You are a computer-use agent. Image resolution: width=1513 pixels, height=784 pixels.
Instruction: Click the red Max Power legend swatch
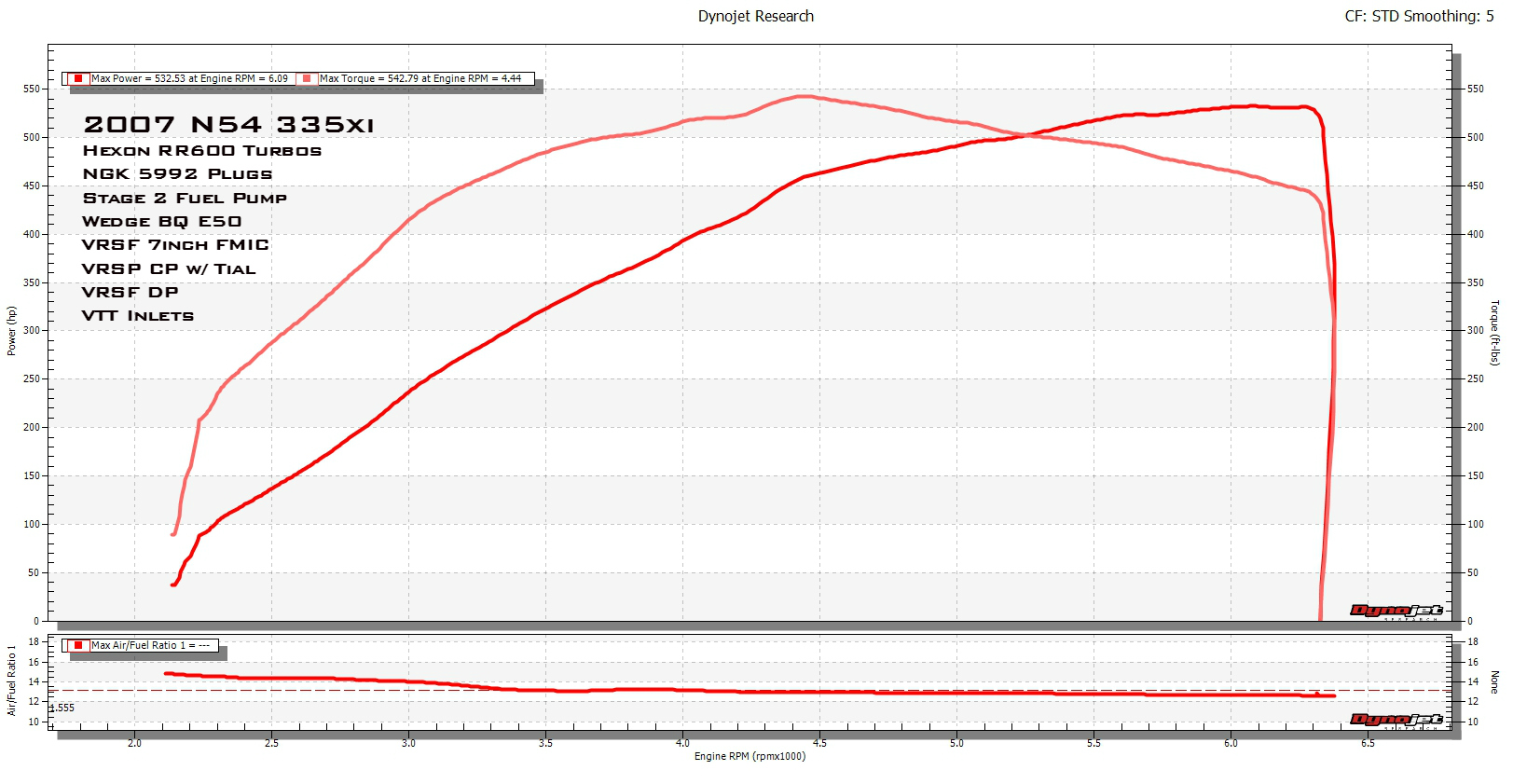[78, 78]
